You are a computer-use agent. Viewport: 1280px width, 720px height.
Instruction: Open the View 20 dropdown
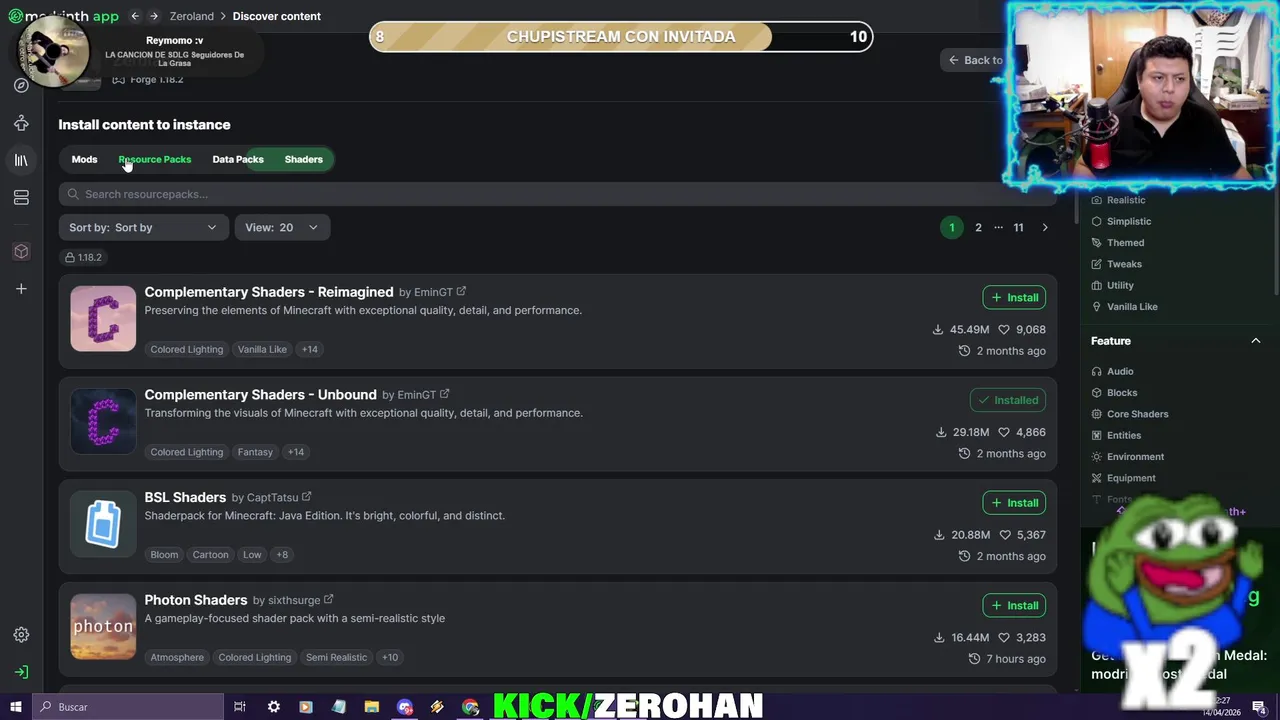point(282,228)
